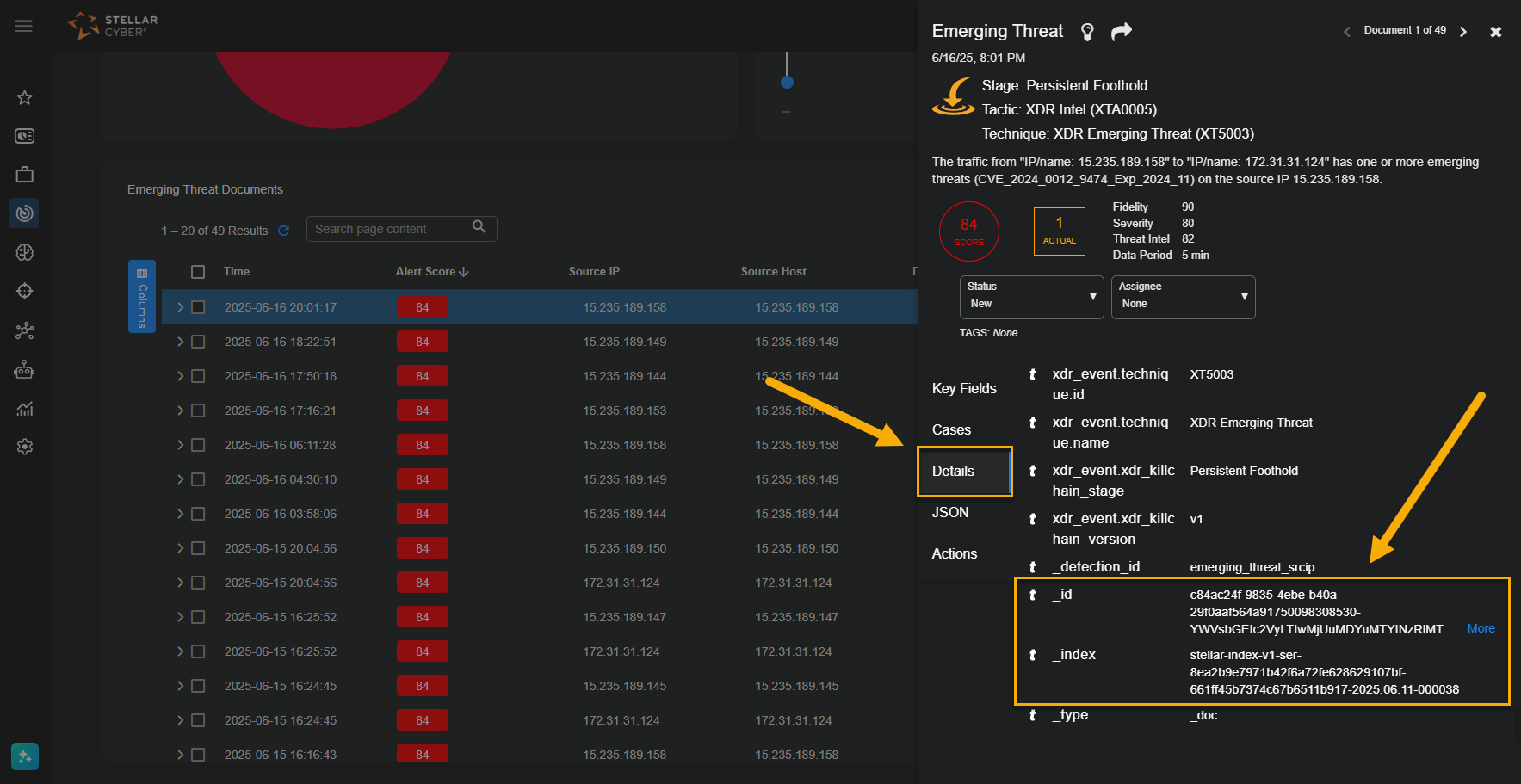
Task: Open the Status dropdown showing New
Action: click(1031, 297)
